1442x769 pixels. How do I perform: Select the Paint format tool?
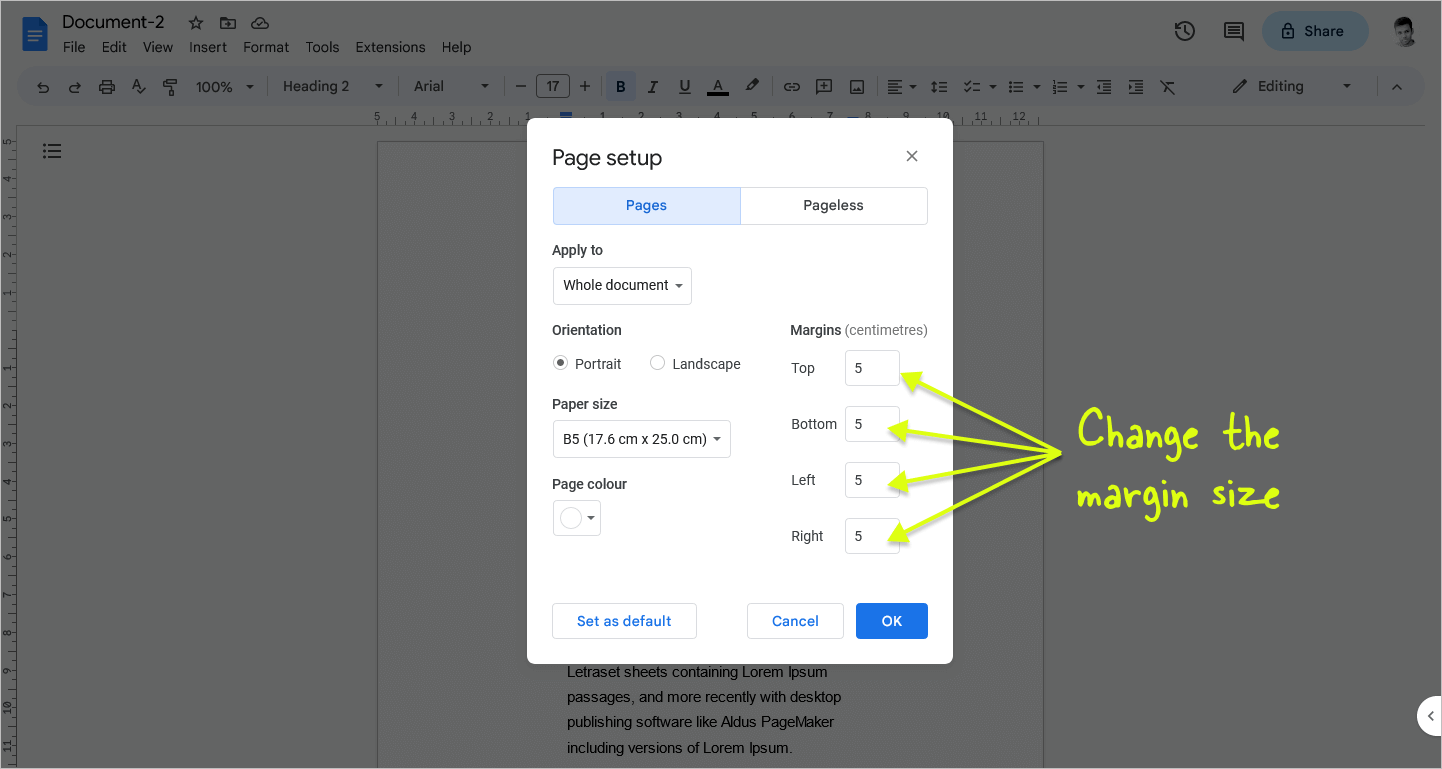[170, 86]
